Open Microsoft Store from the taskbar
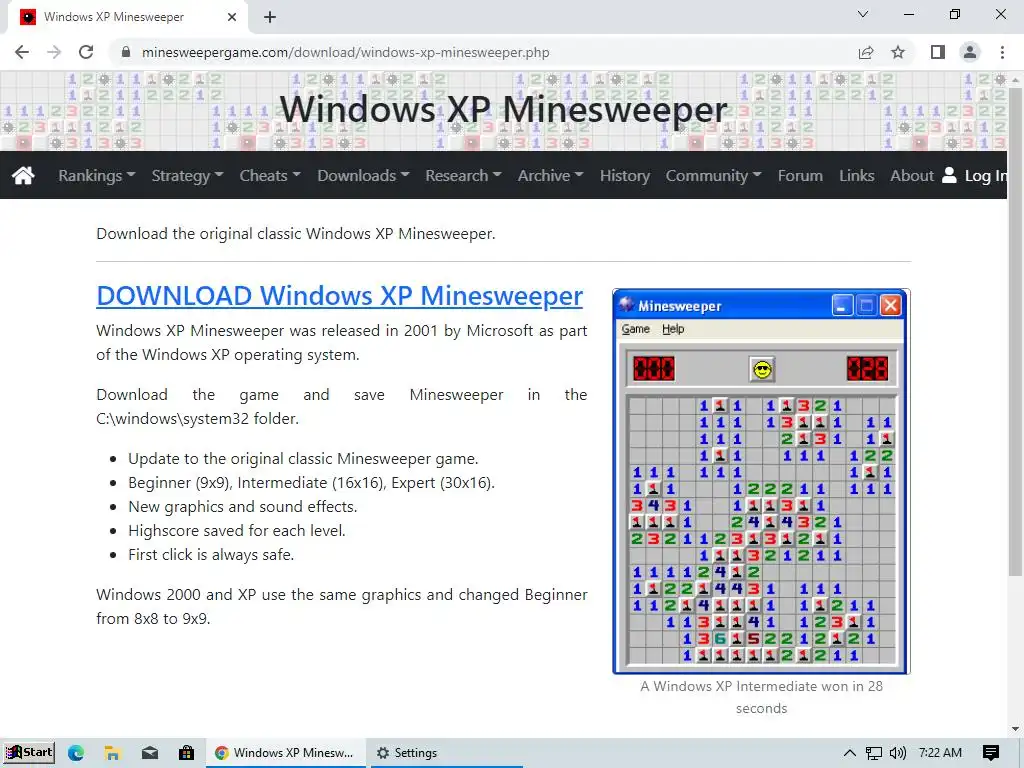Image resolution: width=1024 pixels, height=768 pixels. pos(186,753)
